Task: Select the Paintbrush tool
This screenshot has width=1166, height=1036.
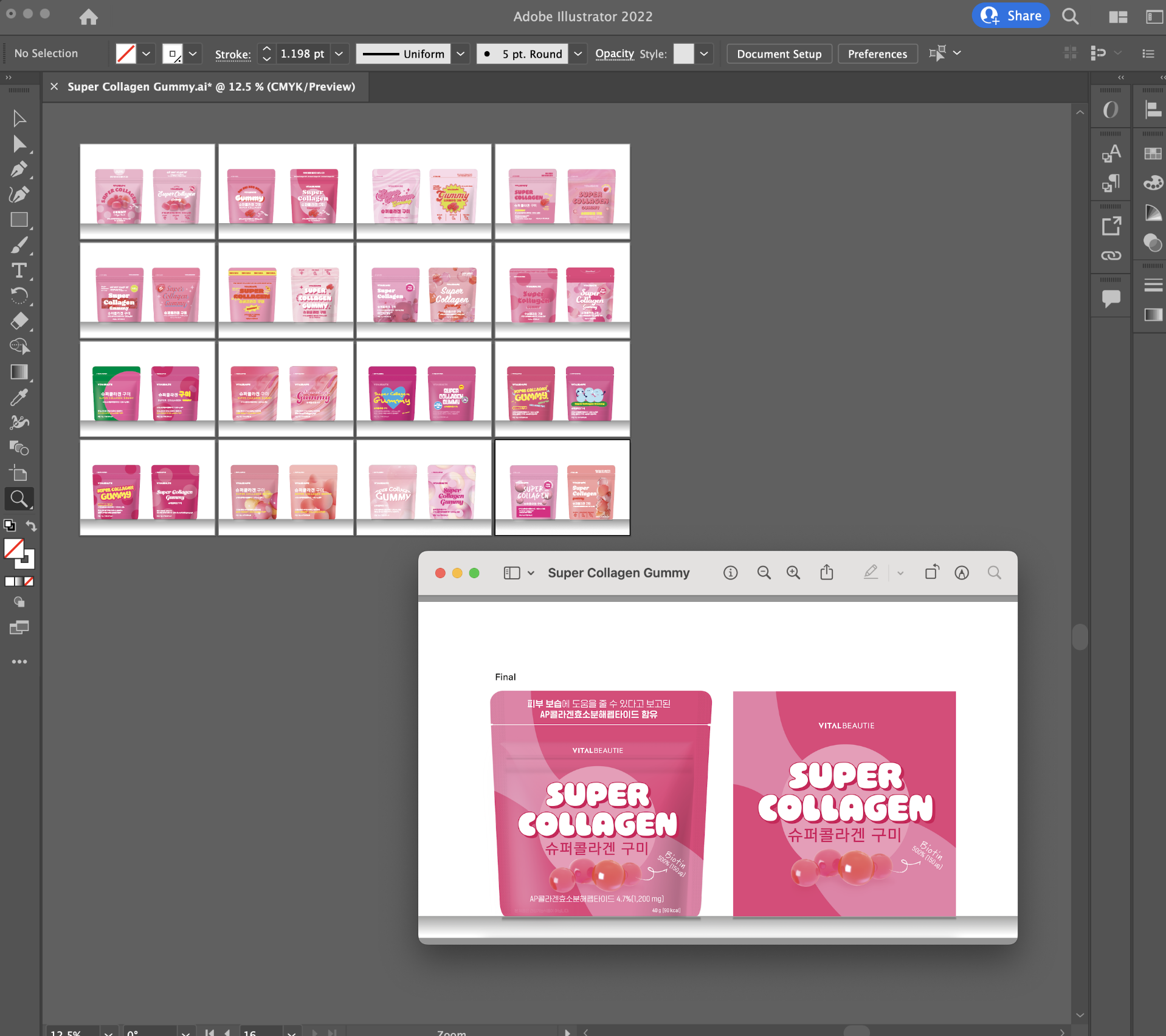Action: tap(19, 245)
